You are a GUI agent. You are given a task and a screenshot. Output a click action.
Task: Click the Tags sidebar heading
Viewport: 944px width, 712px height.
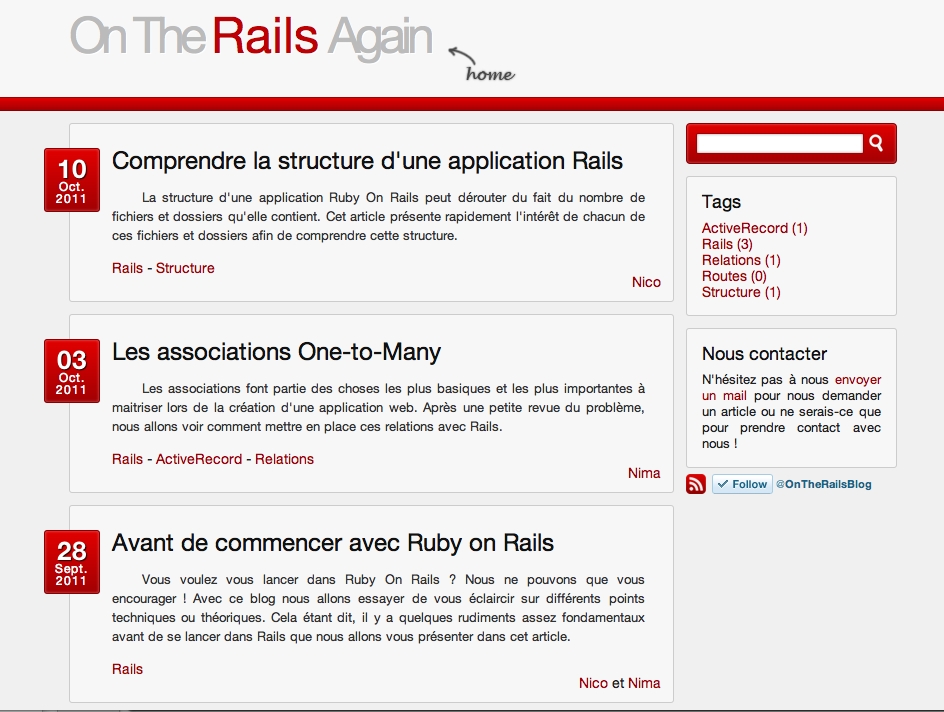tap(721, 202)
